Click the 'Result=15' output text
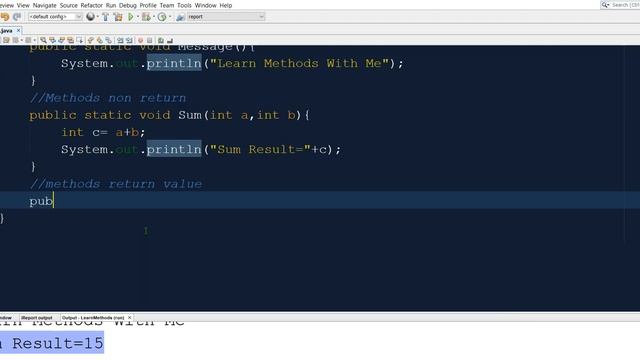This screenshot has width=640, height=360. point(58,343)
